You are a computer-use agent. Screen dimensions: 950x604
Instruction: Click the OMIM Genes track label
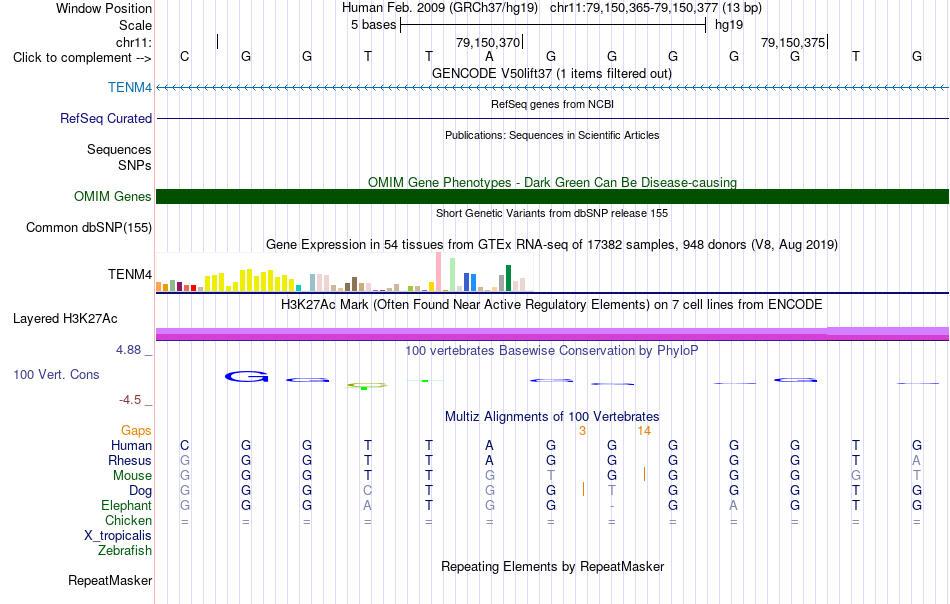click(x=112, y=196)
